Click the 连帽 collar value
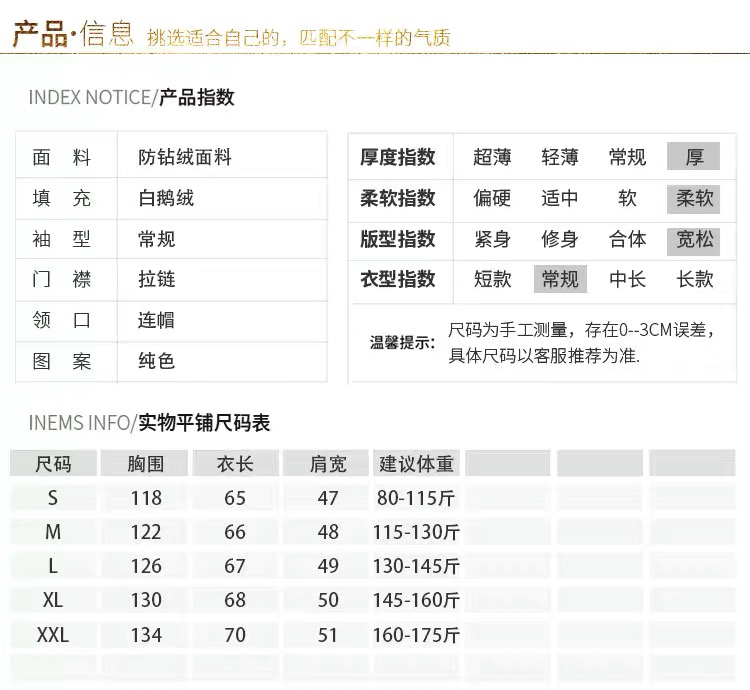 coord(156,320)
